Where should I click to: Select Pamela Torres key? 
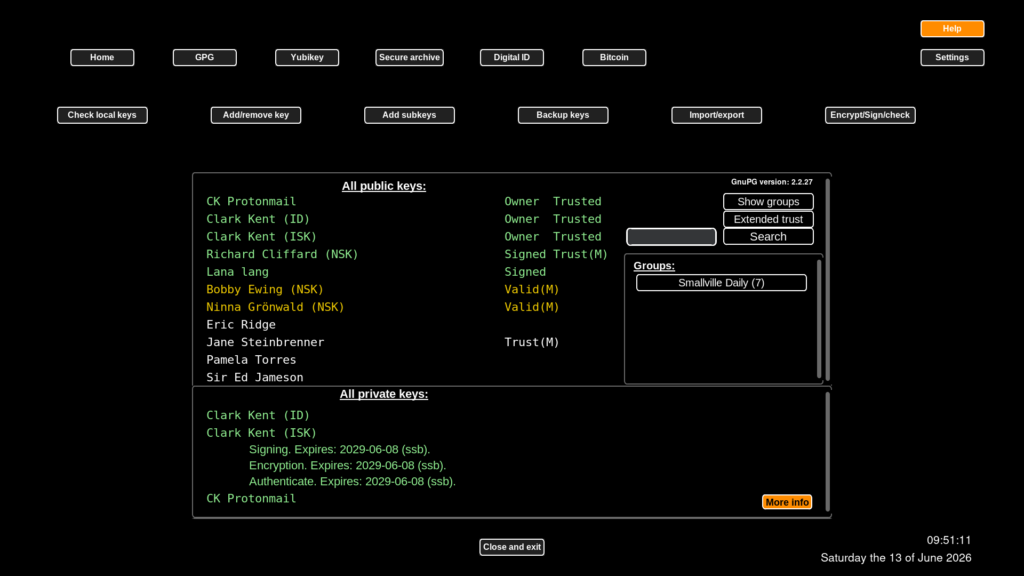[251, 360]
